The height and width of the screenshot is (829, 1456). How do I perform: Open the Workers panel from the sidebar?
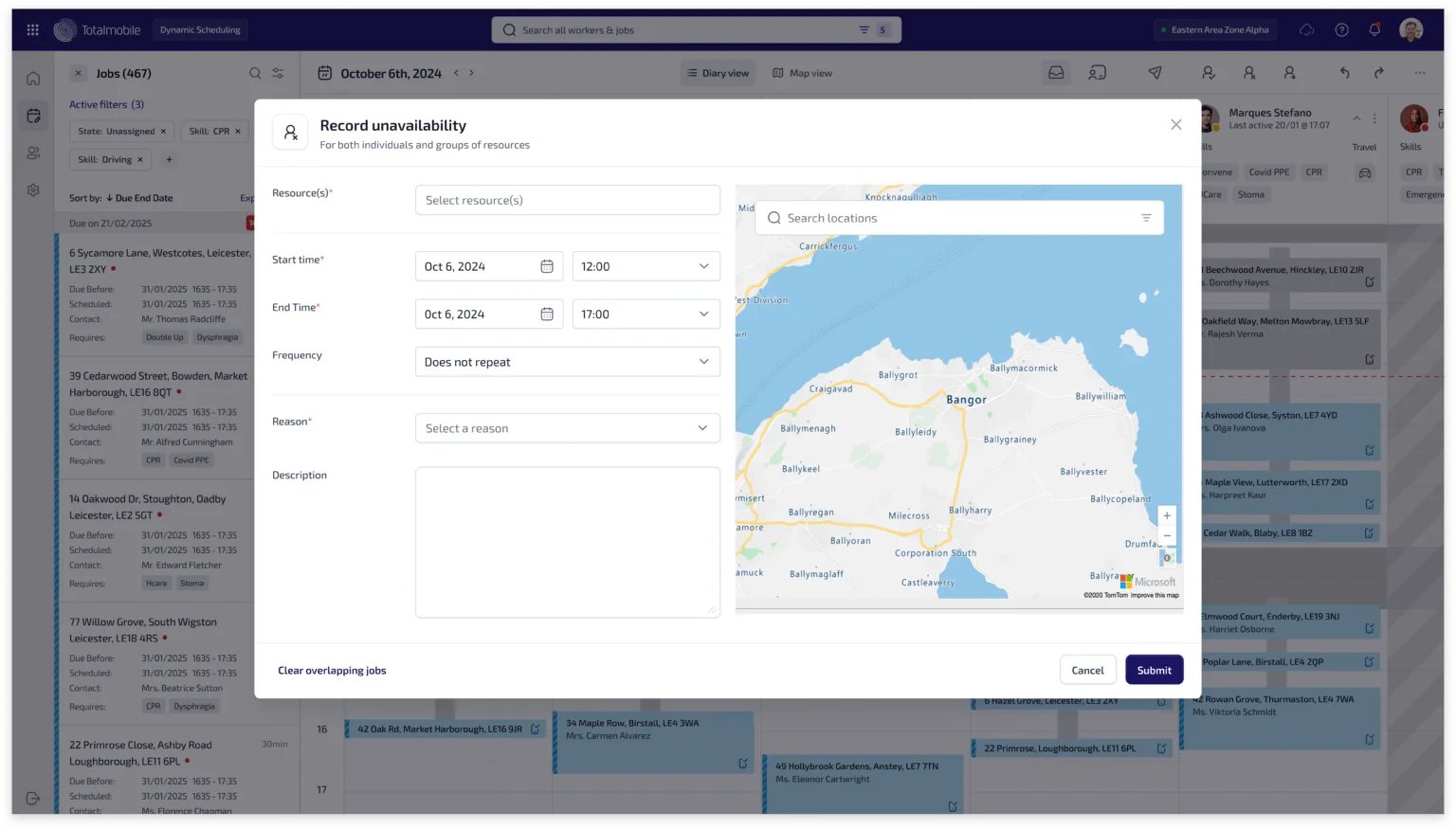[32, 153]
